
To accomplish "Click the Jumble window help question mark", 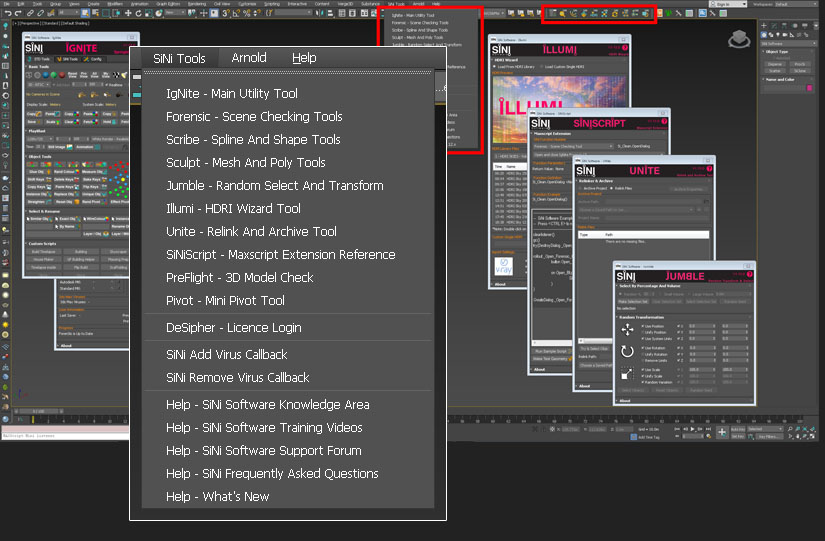I will (749, 275).
